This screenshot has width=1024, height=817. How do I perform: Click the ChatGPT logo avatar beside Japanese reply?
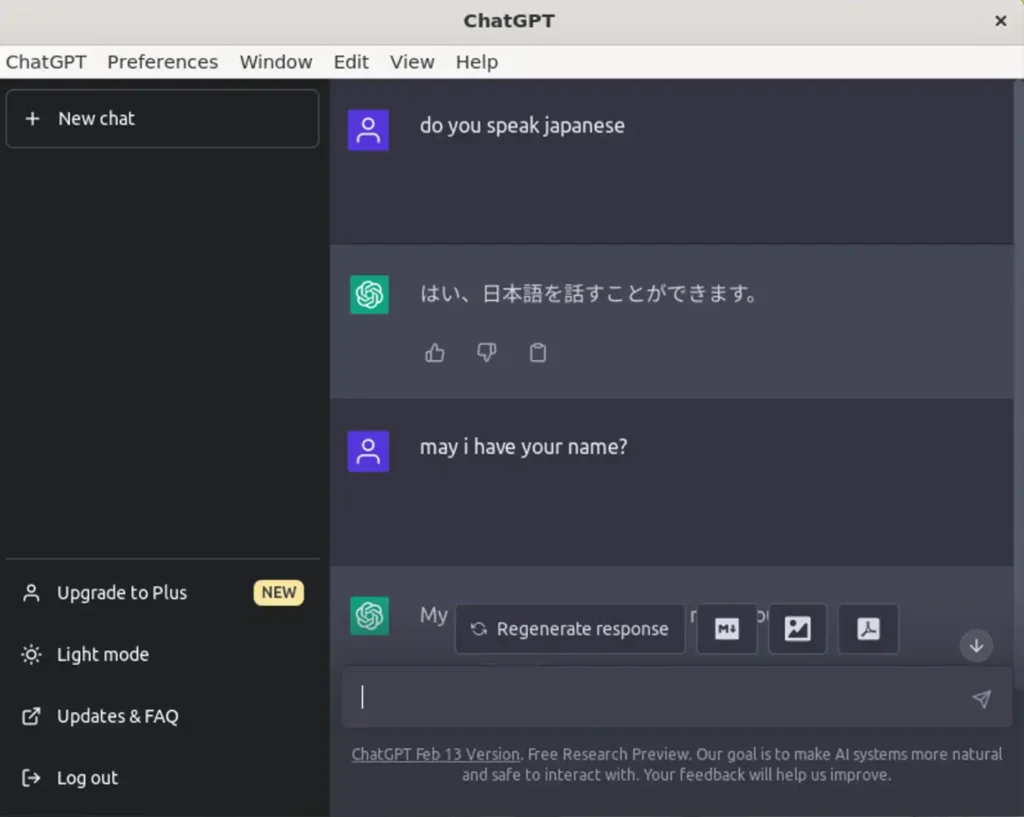pos(369,295)
